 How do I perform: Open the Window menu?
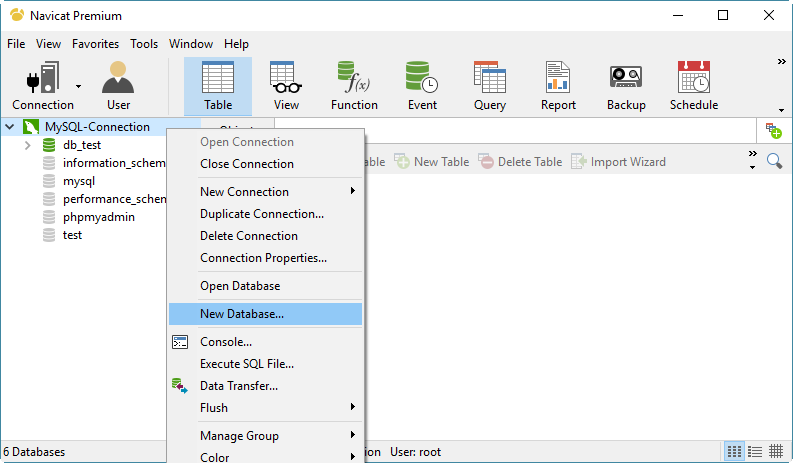pyautogui.click(x=191, y=44)
